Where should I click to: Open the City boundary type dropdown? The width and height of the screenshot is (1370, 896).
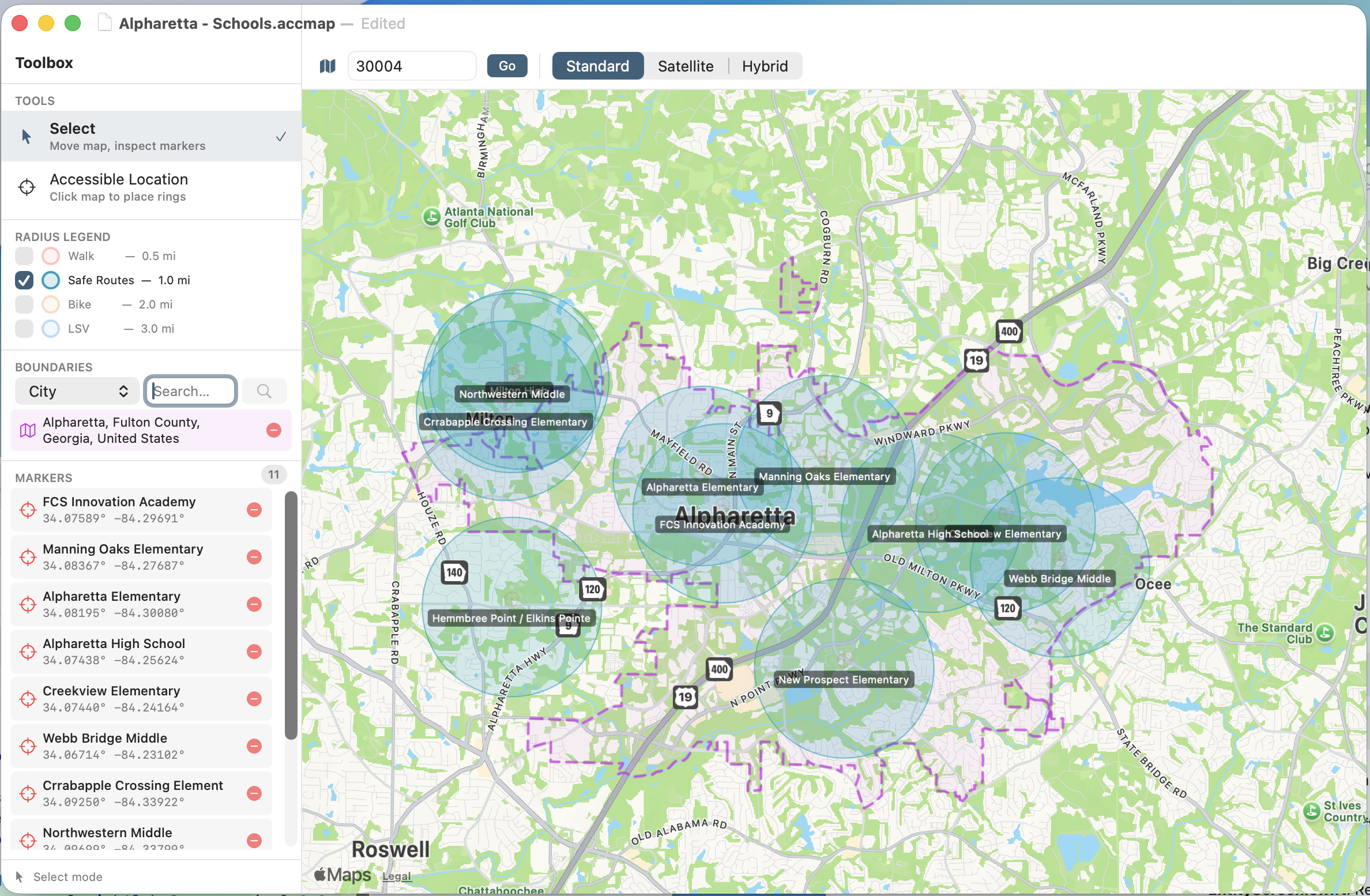pyautogui.click(x=77, y=391)
